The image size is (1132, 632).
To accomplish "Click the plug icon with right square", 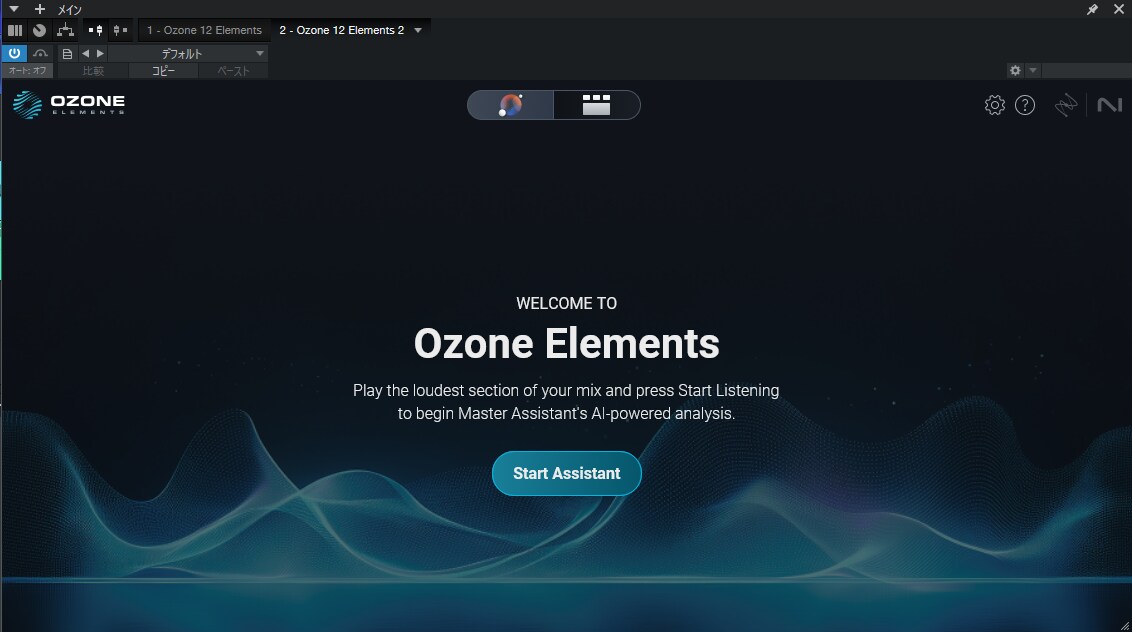I will pyautogui.click(x=120, y=30).
